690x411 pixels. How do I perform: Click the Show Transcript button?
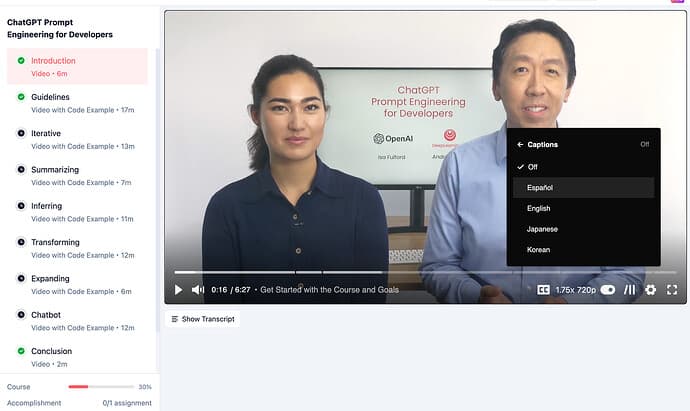click(203, 319)
